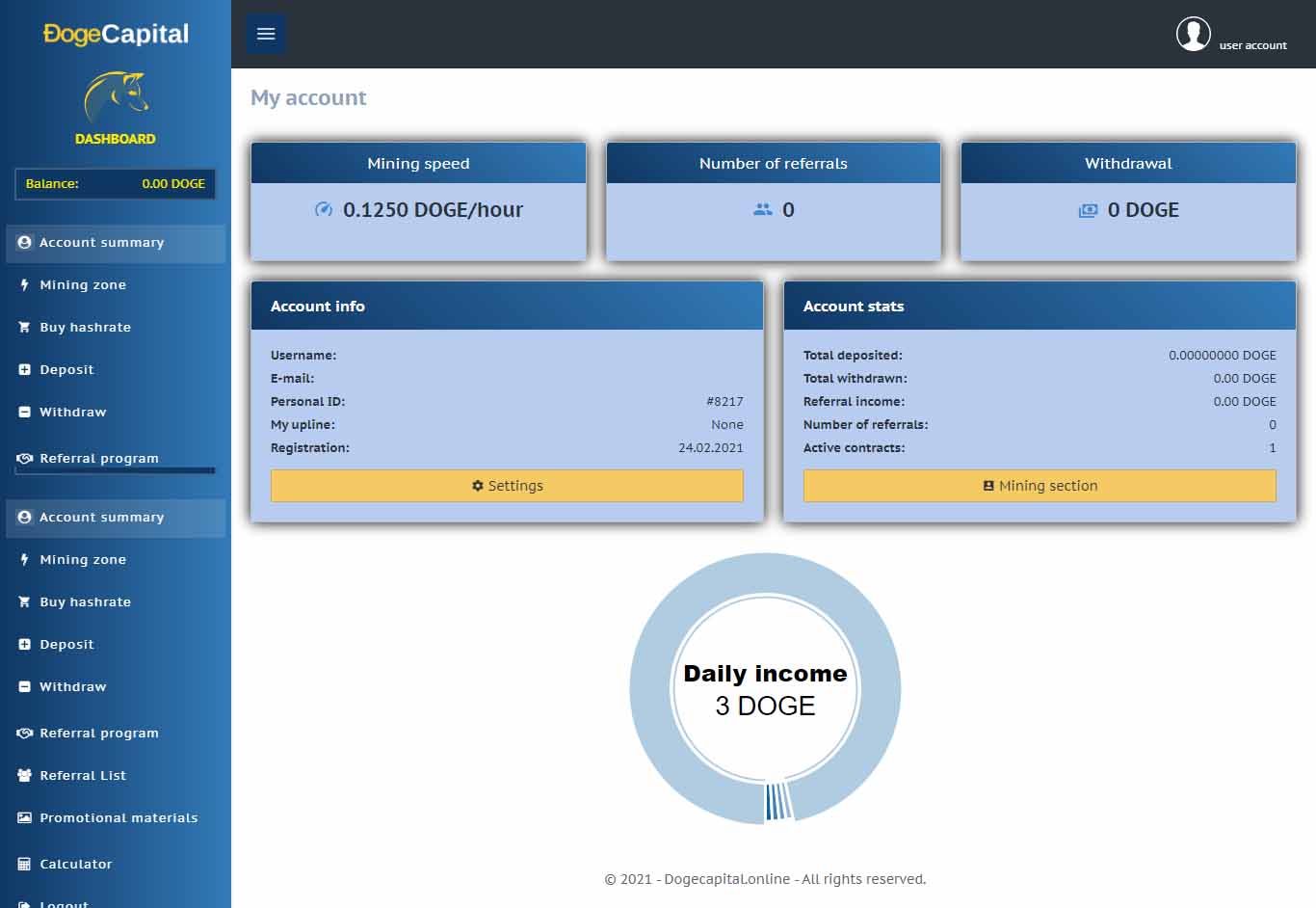Click the Promotional materials image icon
Viewport: 1316px width, 908px height.
point(25,817)
